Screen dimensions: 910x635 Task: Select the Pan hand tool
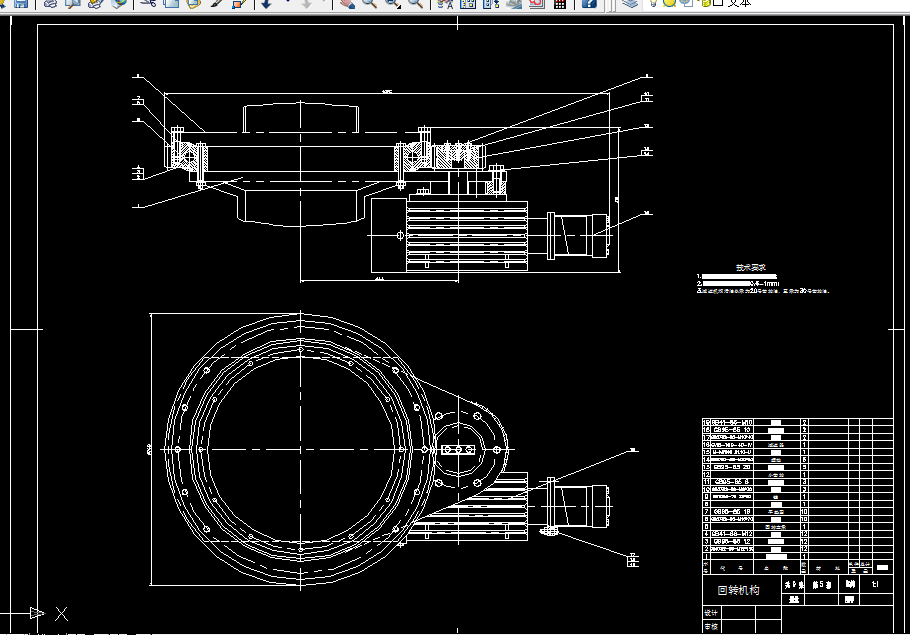point(347,3)
